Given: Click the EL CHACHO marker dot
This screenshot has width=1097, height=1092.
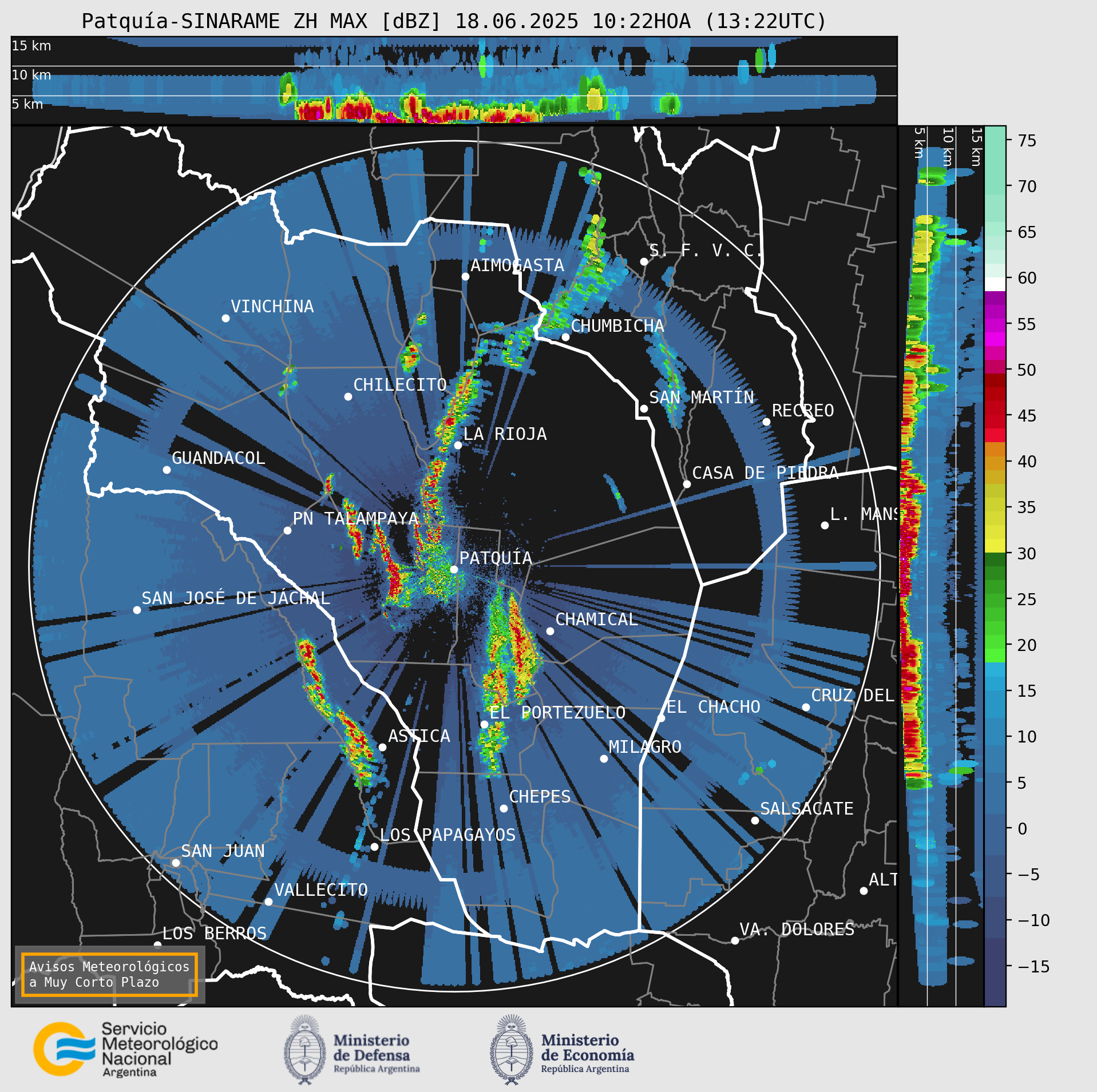Looking at the screenshot, I should [x=661, y=718].
